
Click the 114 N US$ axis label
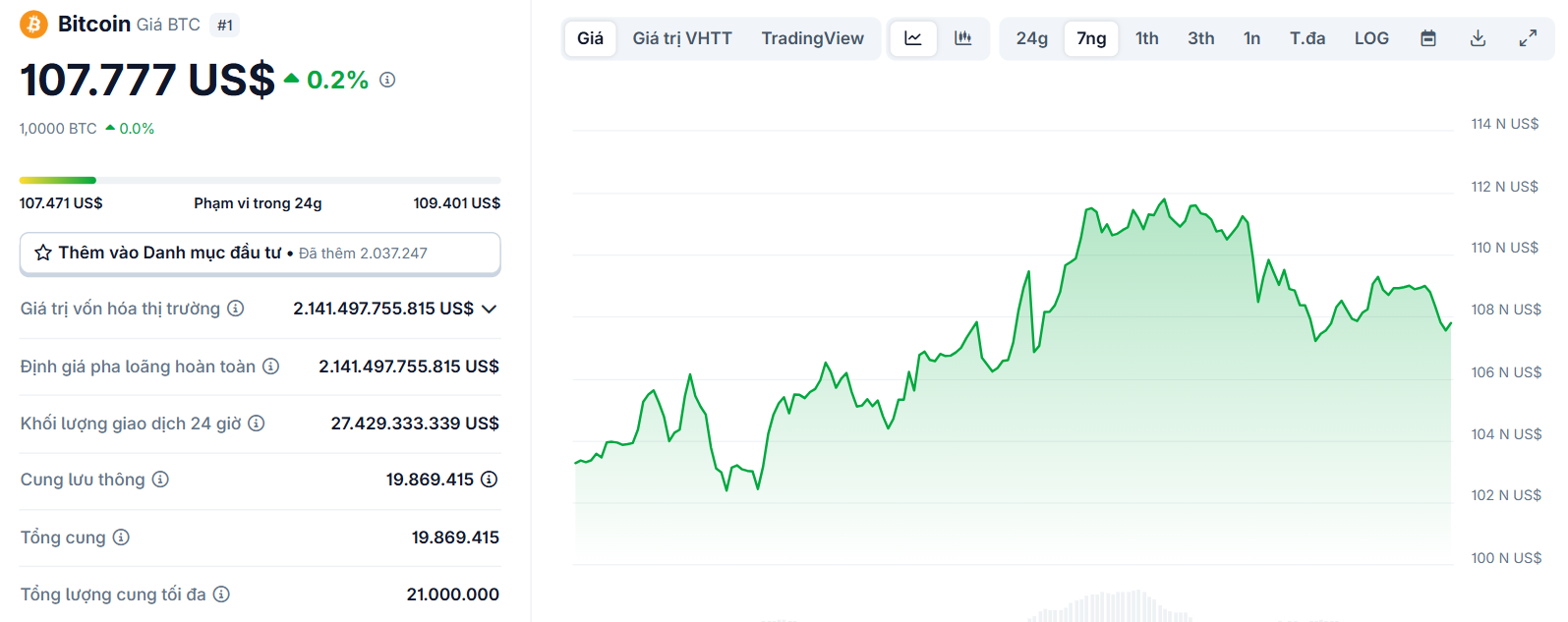coord(1505,124)
